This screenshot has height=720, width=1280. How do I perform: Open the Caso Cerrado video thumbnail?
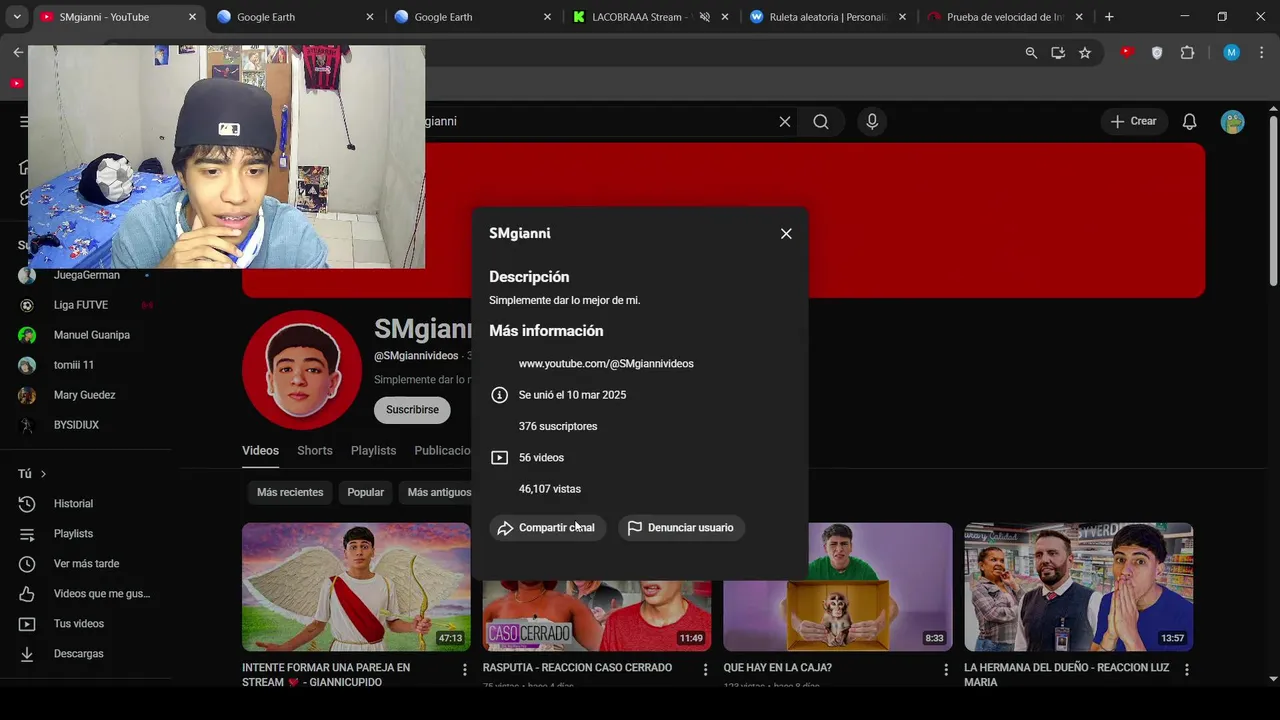[x=597, y=615]
